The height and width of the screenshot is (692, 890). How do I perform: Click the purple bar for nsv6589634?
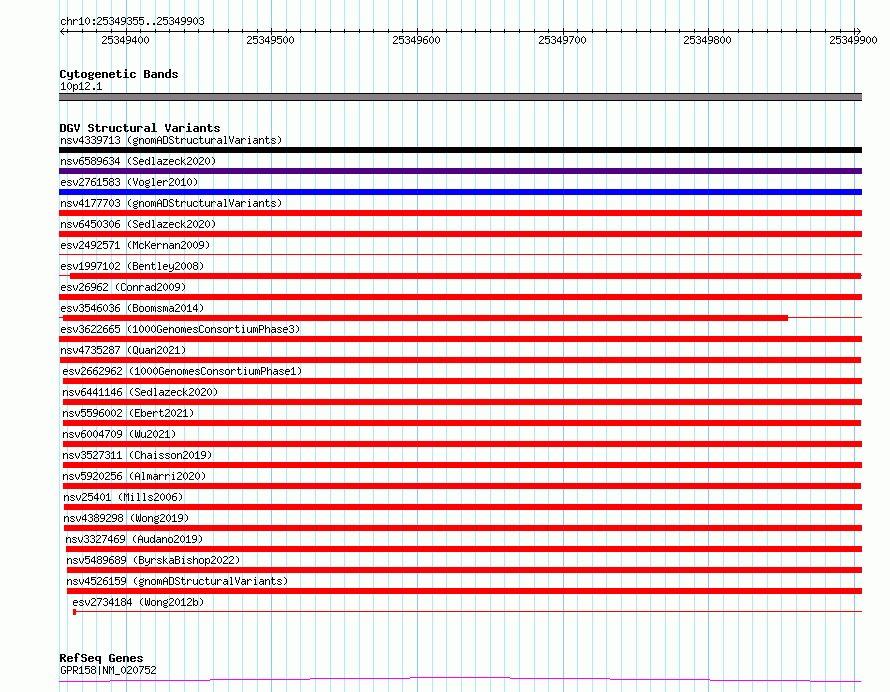[x=460, y=171]
